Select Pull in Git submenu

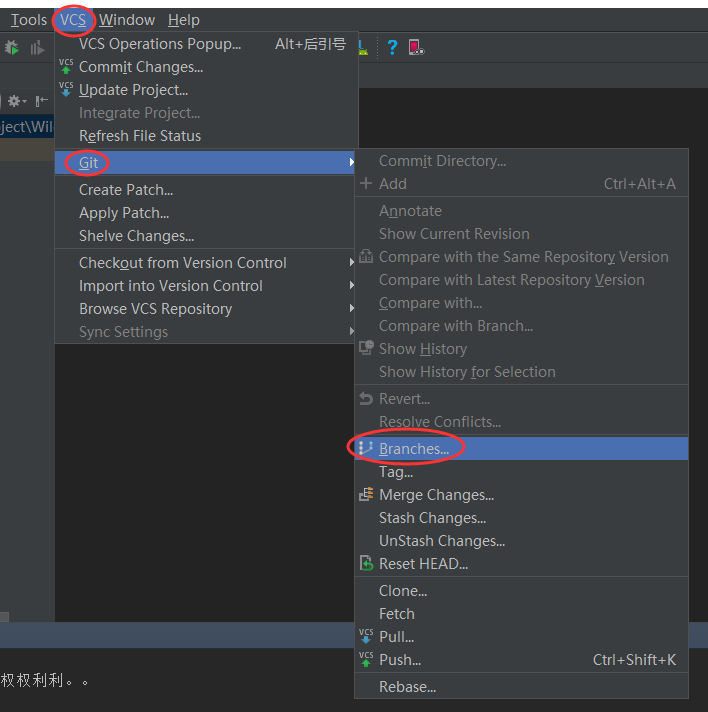521,637
